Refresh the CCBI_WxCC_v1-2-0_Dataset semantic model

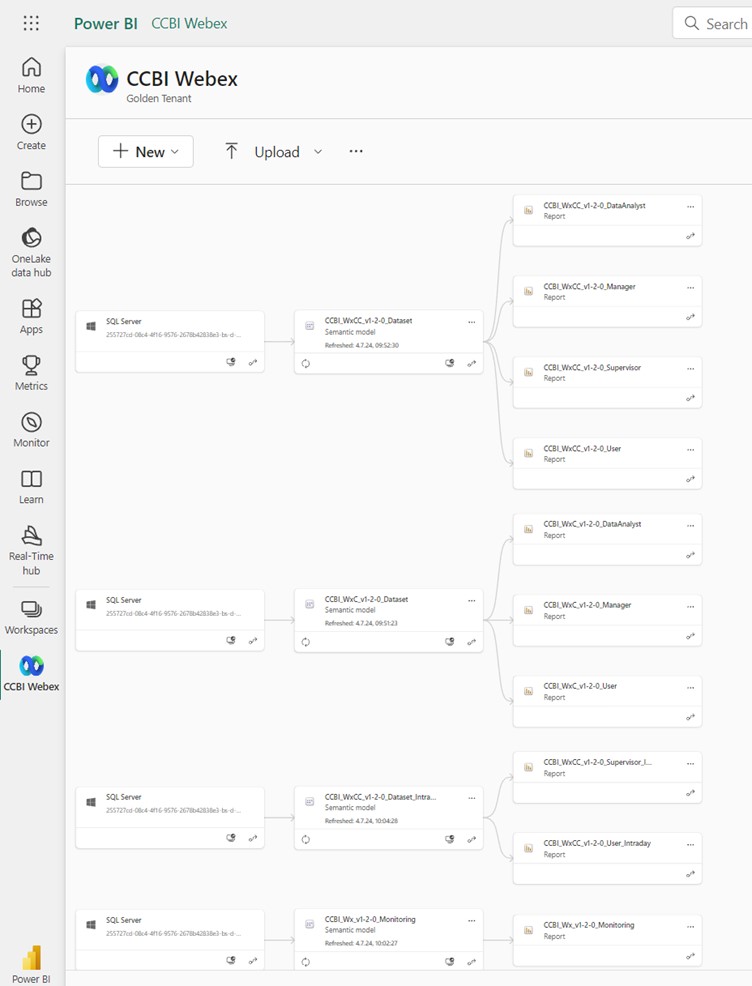(x=306, y=363)
